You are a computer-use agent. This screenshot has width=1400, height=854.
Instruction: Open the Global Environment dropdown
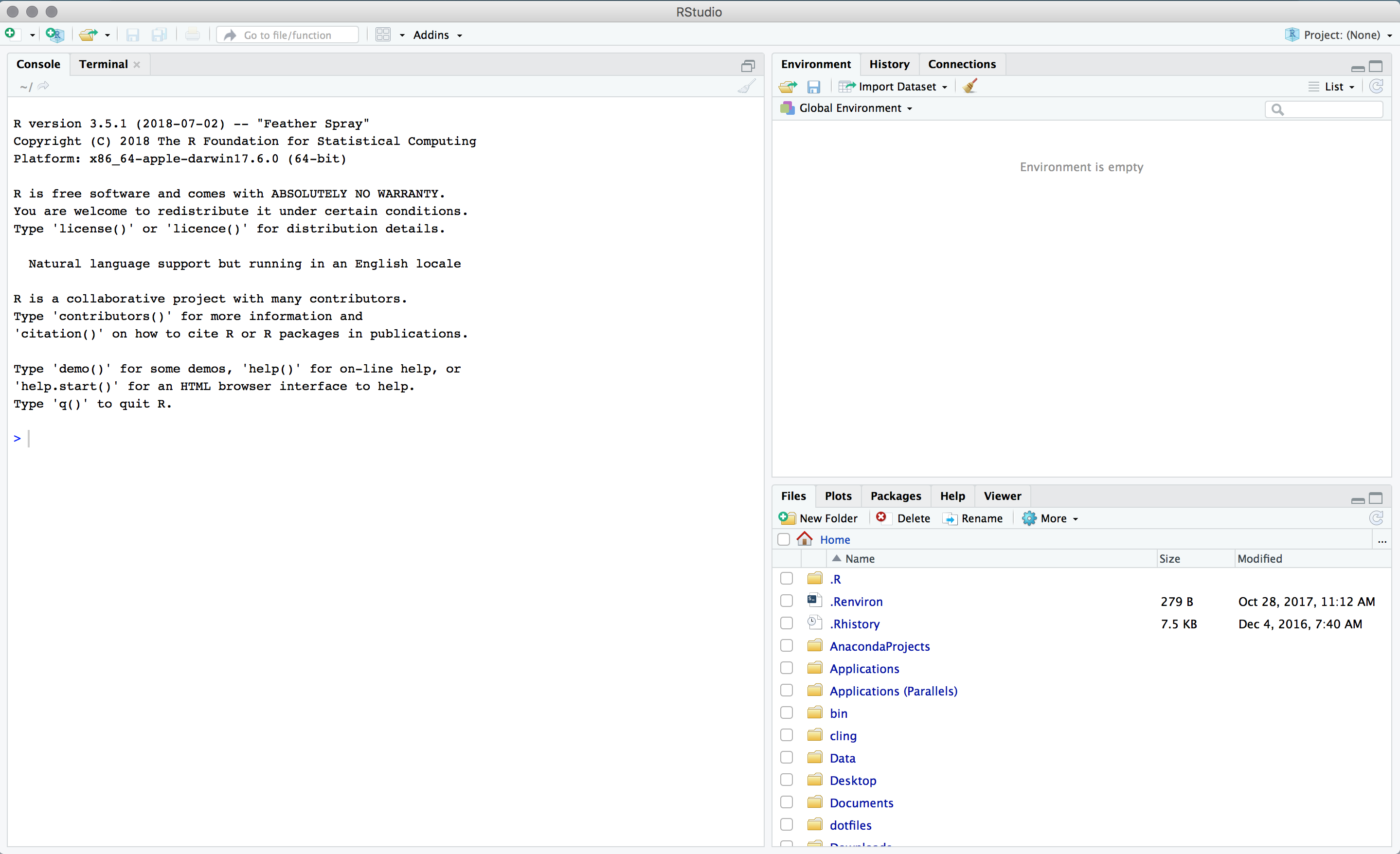point(846,108)
